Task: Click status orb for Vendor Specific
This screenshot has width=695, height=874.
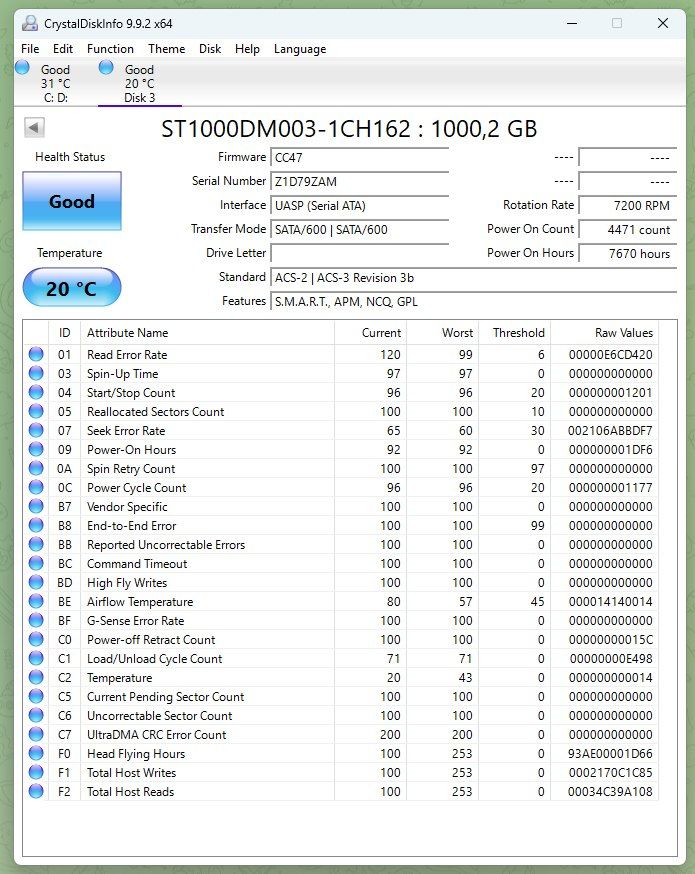Action: [36, 506]
